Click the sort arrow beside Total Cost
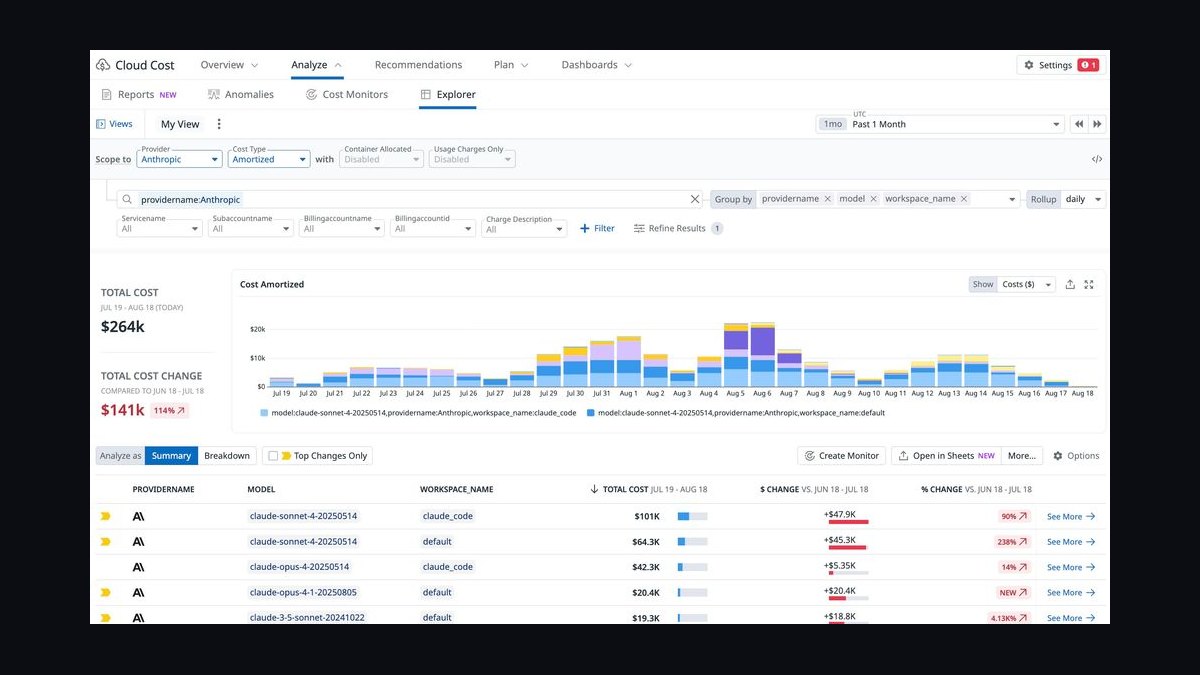1200x675 pixels. (594, 489)
